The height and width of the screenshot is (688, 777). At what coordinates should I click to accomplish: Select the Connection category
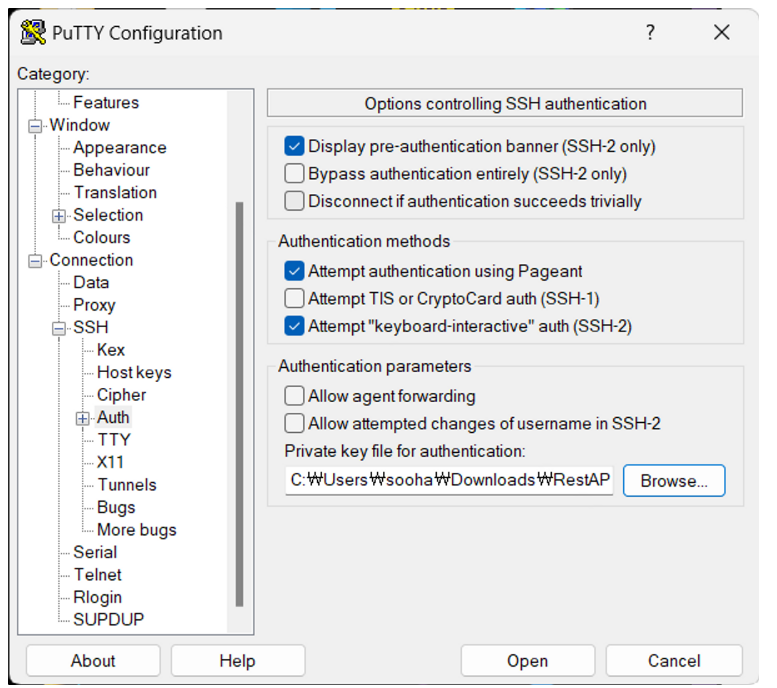pyautogui.click(x=91, y=260)
